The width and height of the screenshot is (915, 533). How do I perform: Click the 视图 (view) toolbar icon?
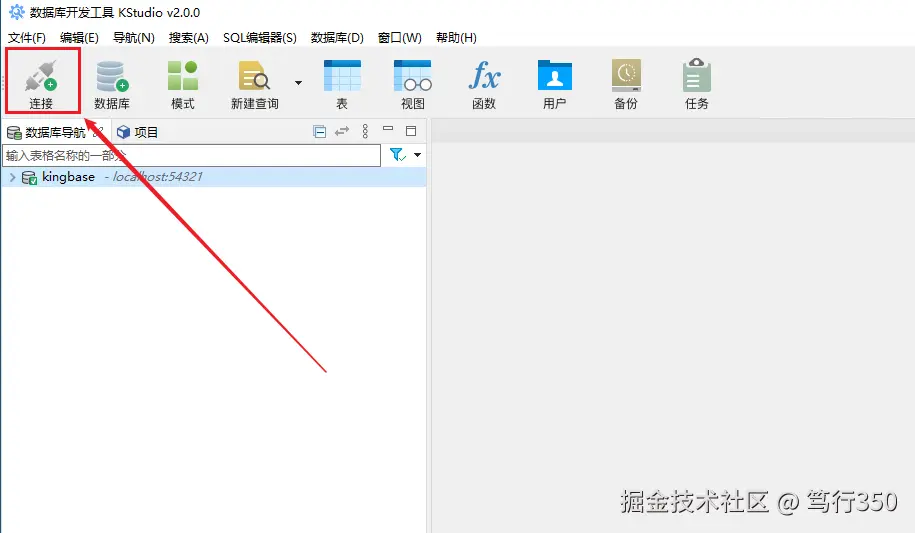coord(413,84)
